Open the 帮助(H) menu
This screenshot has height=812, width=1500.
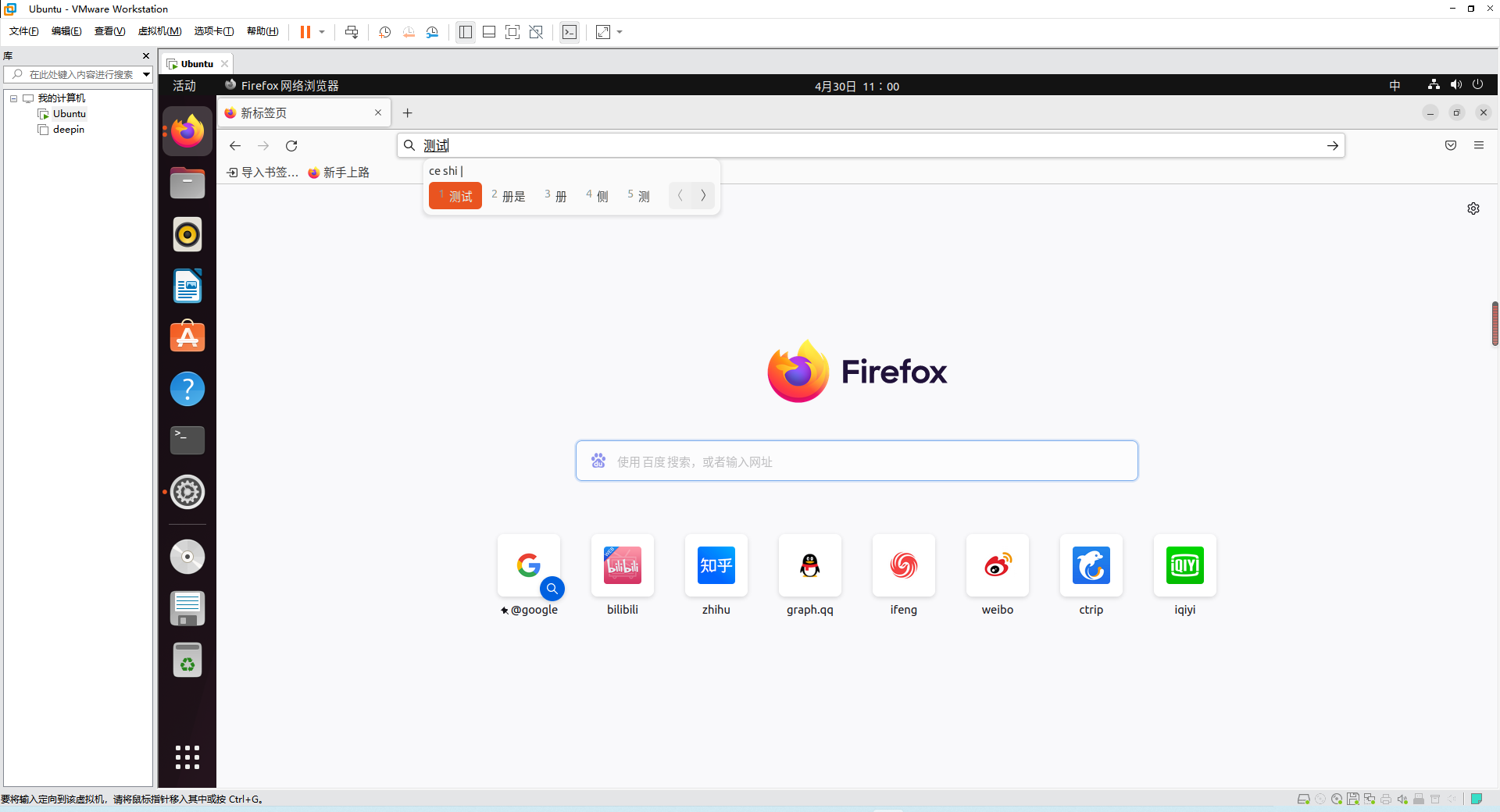tap(262, 31)
